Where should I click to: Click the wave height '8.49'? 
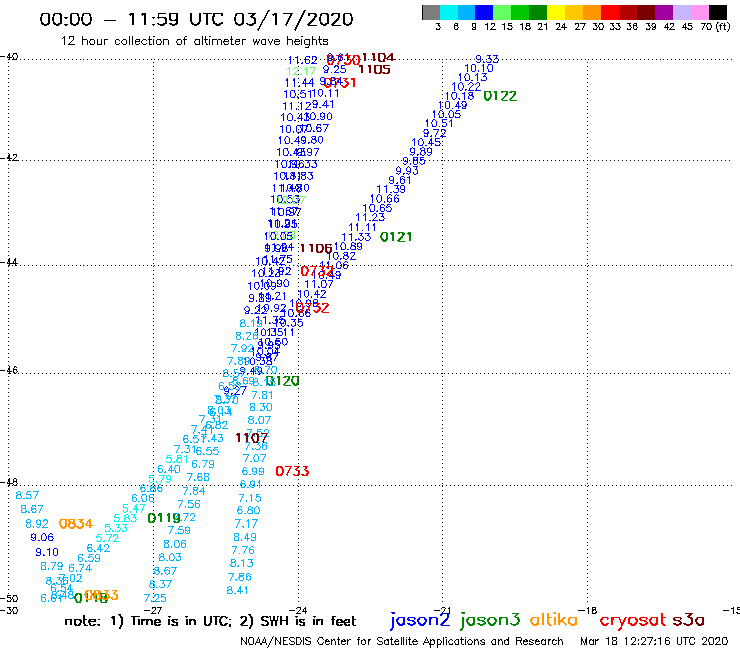coord(245,537)
